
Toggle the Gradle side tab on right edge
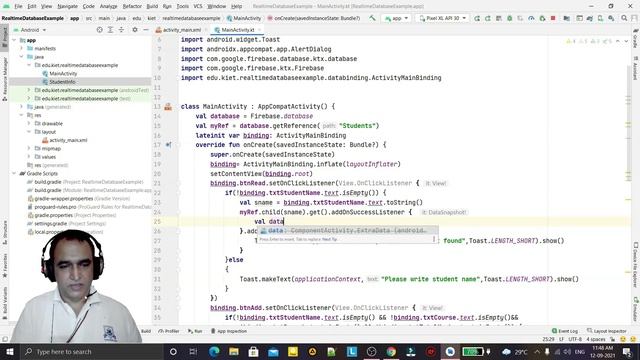click(x=635, y=38)
